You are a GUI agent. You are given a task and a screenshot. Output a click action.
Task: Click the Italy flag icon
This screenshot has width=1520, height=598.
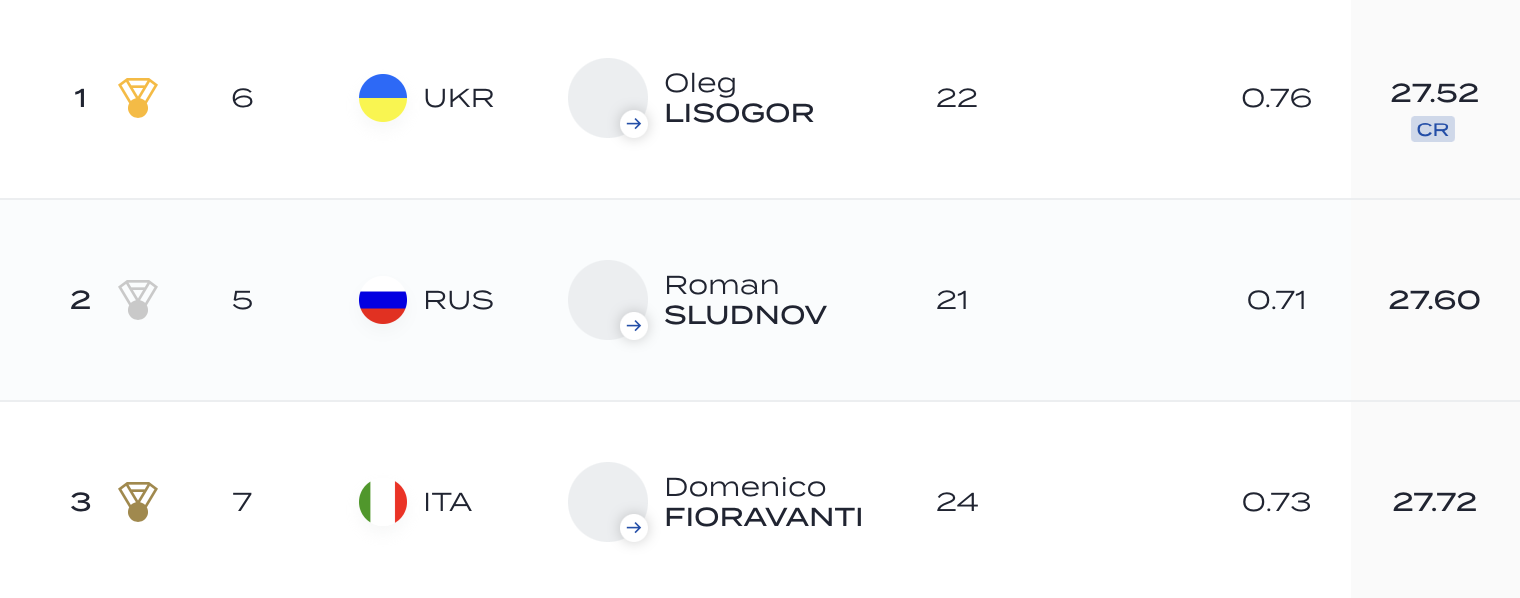[383, 502]
